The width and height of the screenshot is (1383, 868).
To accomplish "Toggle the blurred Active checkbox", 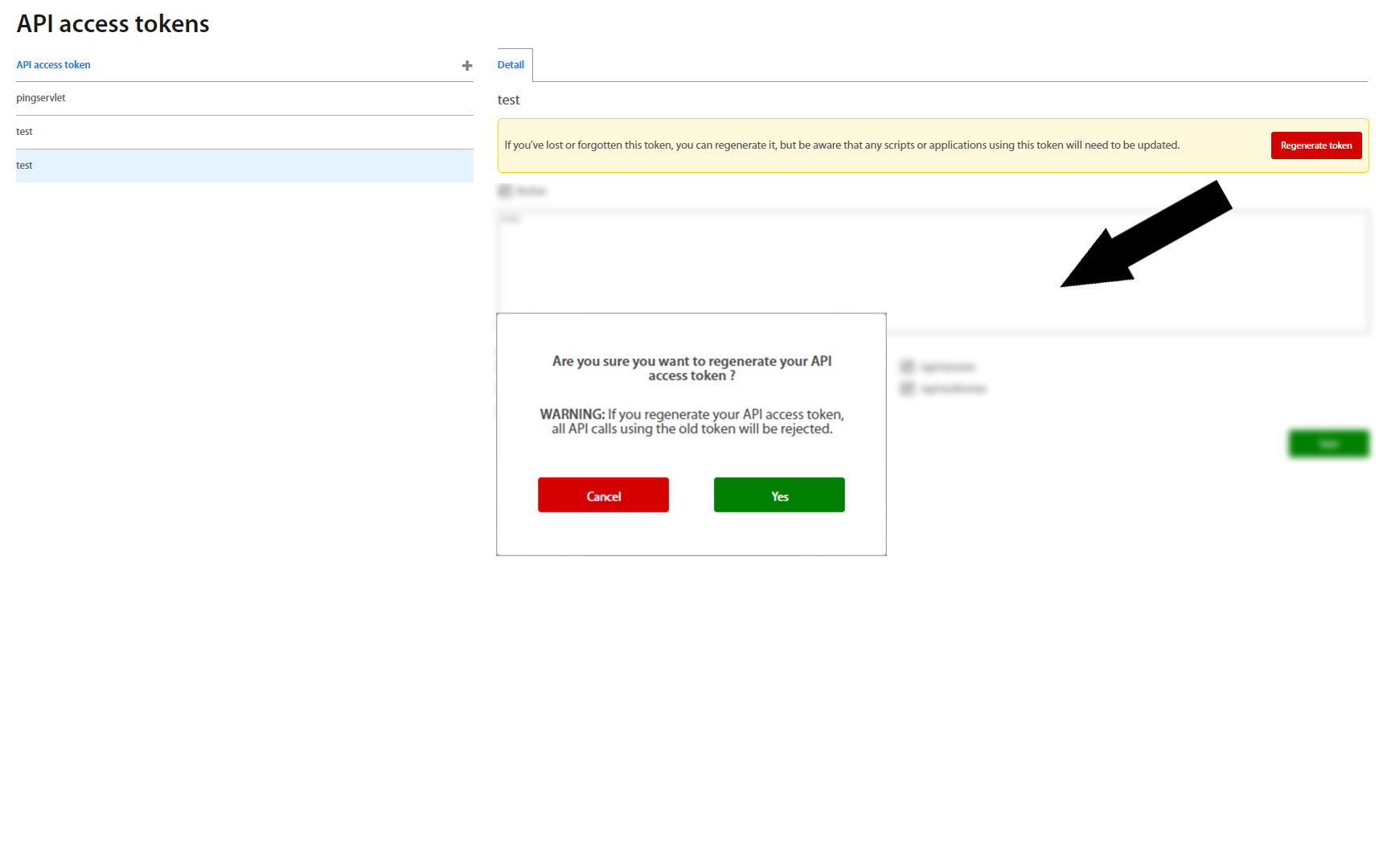I will 505,191.
